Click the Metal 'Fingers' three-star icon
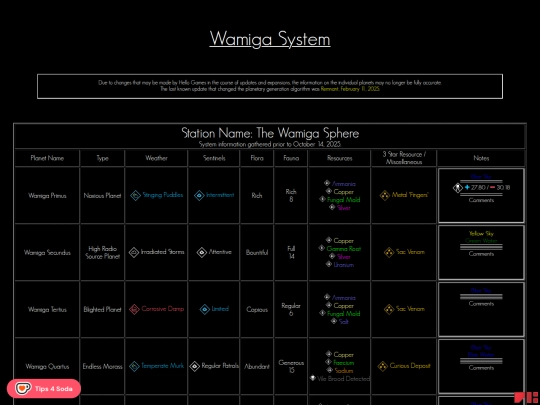The image size is (540, 405). [384, 196]
